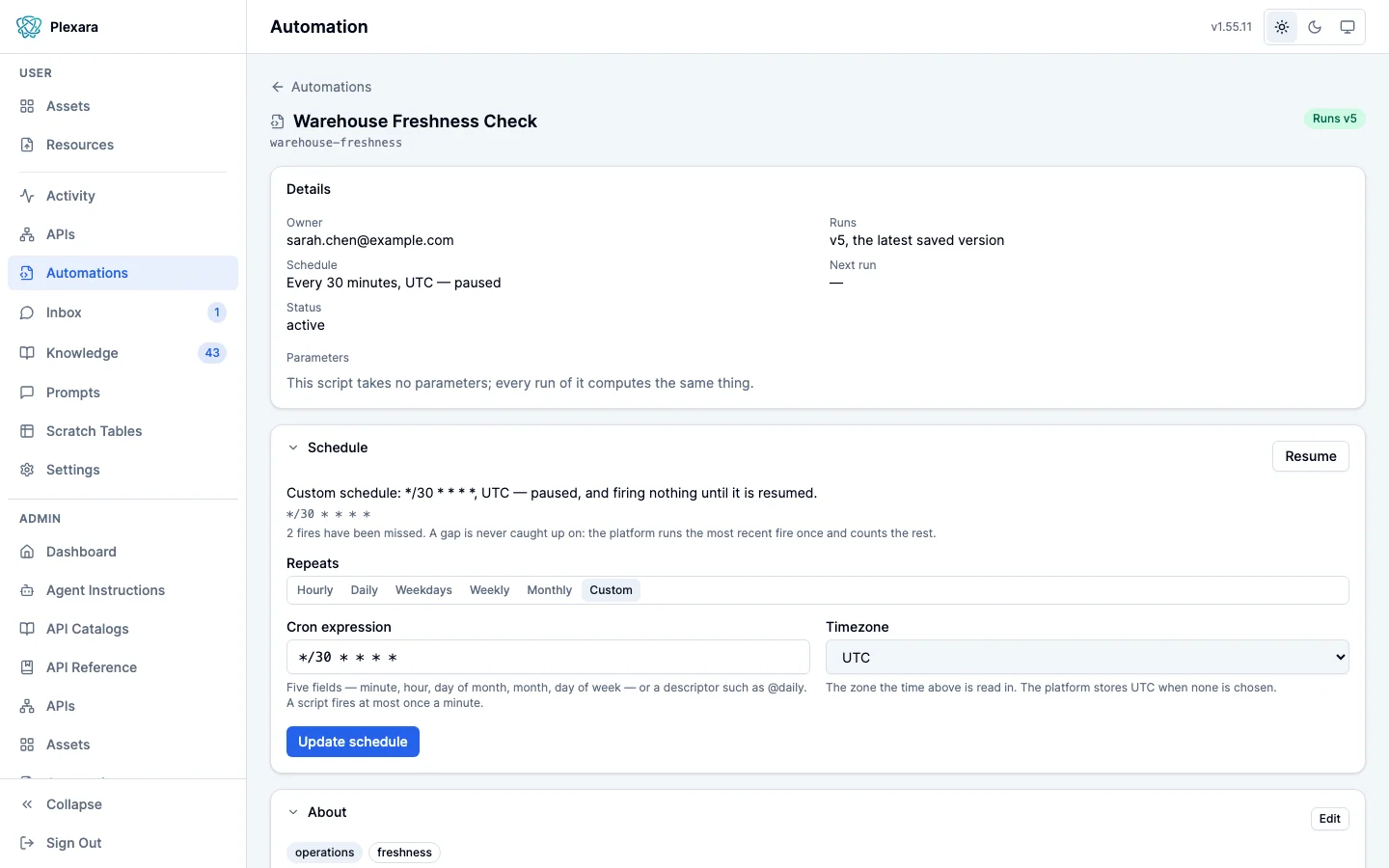Select the Hourly repeat option
This screenshot has height=868, width=1389.
tap(314, 590)
